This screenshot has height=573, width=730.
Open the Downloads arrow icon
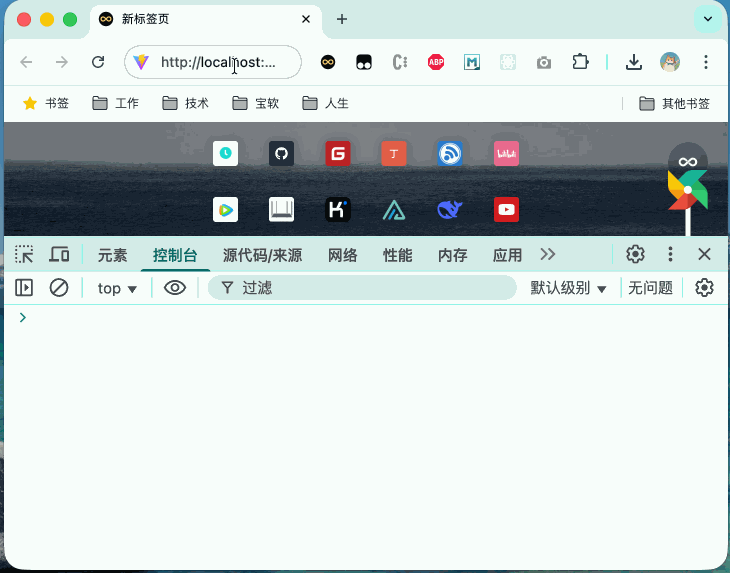(634, 62)
